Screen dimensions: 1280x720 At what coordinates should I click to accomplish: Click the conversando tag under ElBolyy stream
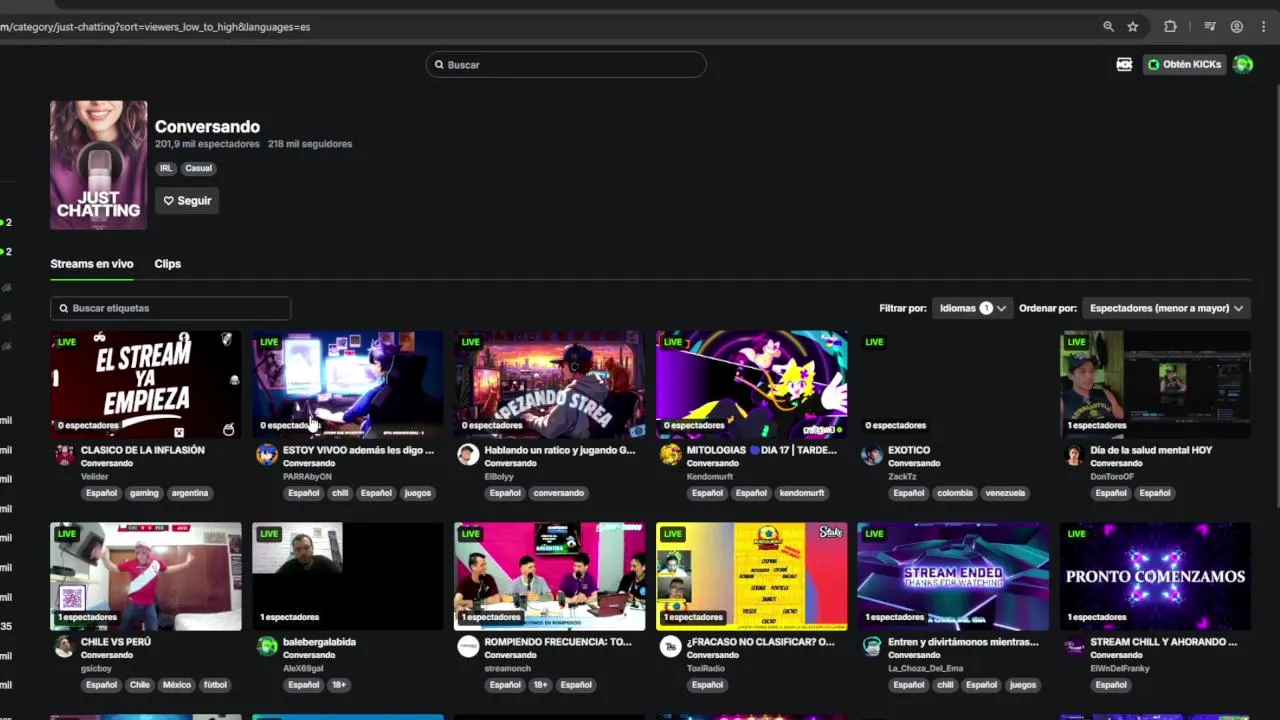click(558, 493)
